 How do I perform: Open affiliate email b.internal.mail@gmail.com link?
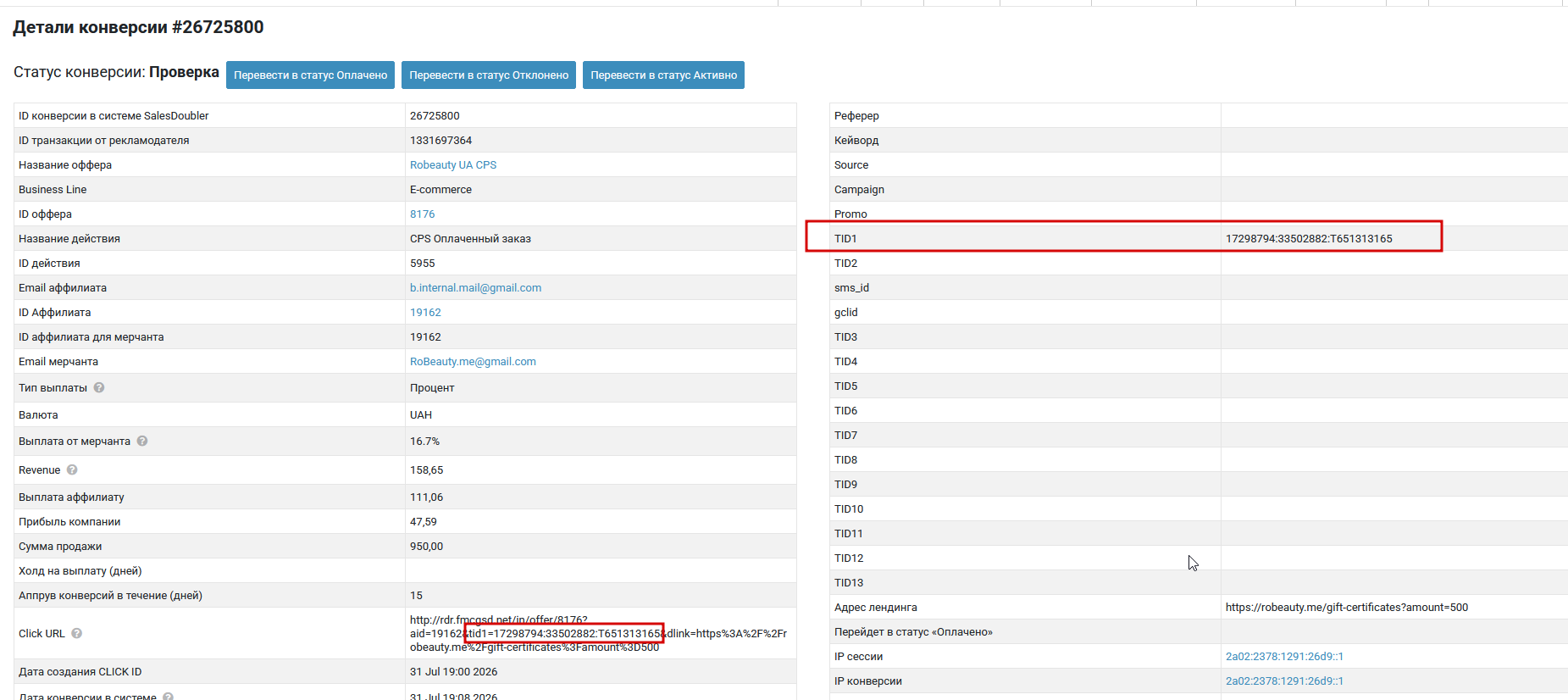coord(475,288)
